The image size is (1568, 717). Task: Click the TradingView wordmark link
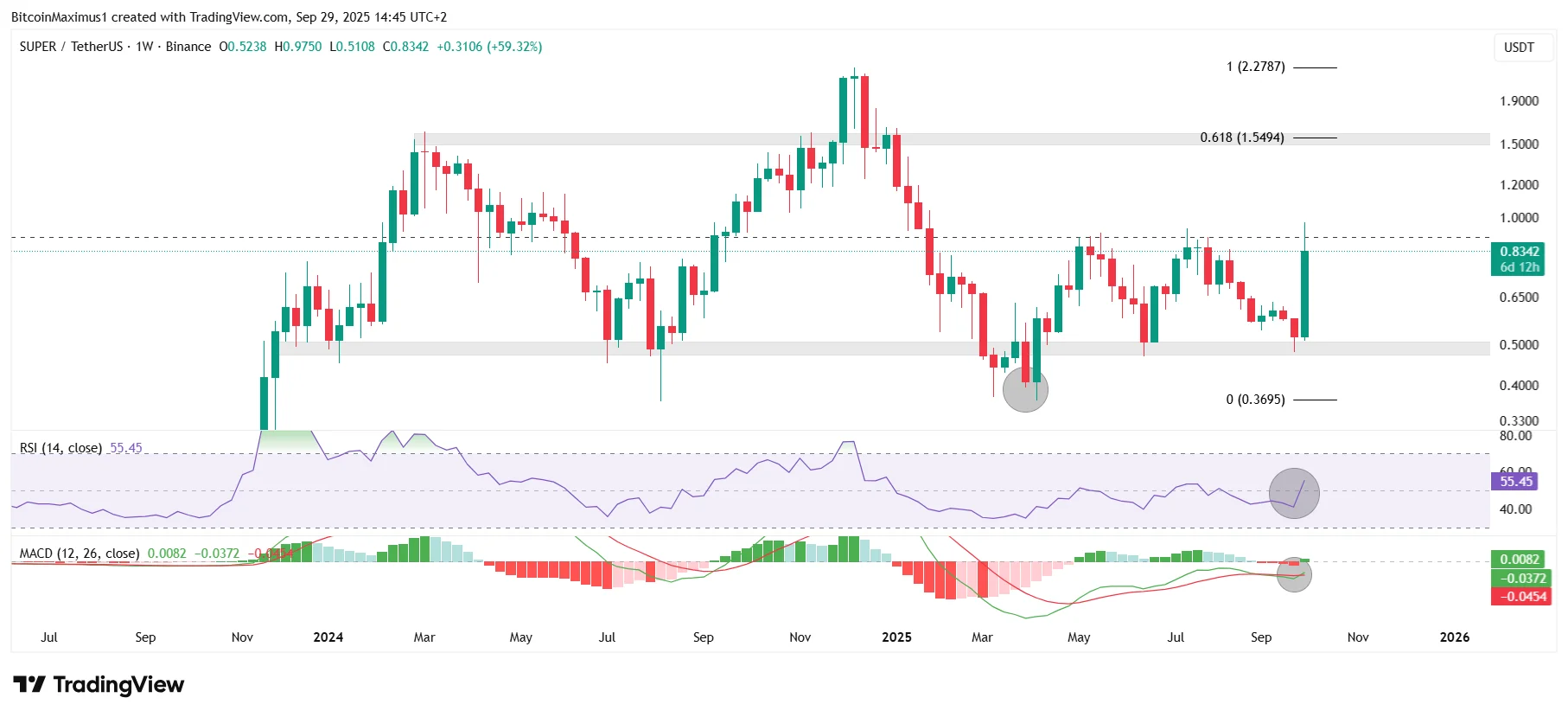point(118,685)
